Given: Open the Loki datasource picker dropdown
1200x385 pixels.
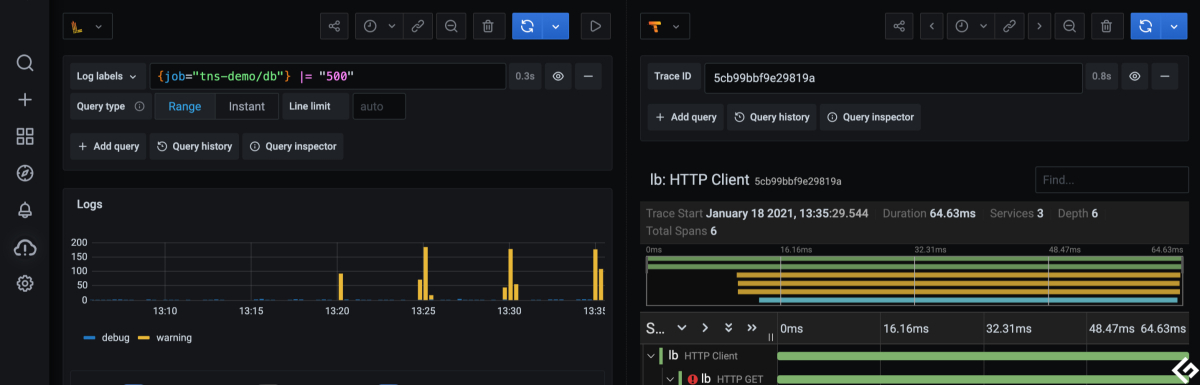Looking at the screenshot, I should click(88, 26).
